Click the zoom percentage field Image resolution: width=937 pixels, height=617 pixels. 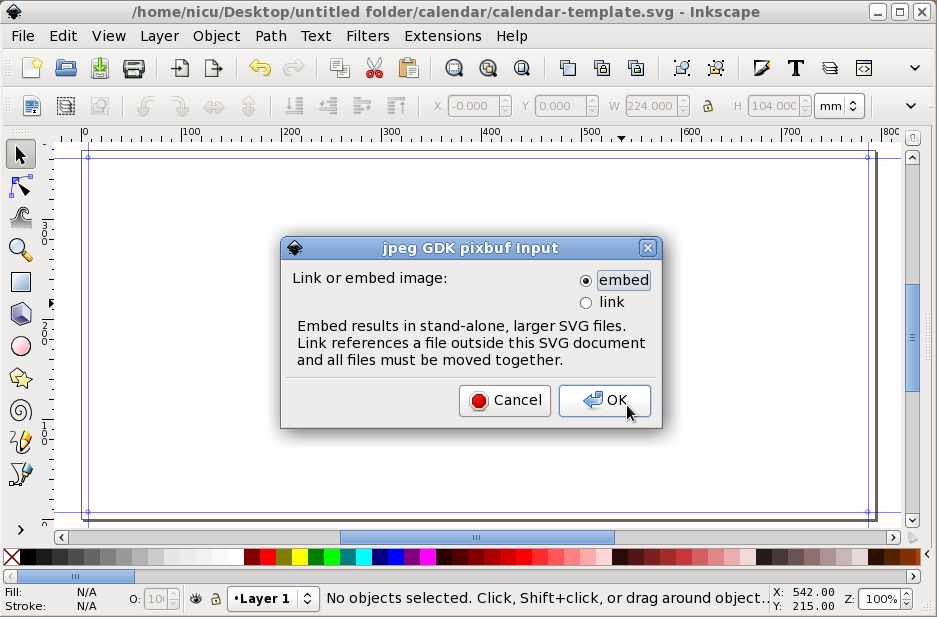pos(878,599)
